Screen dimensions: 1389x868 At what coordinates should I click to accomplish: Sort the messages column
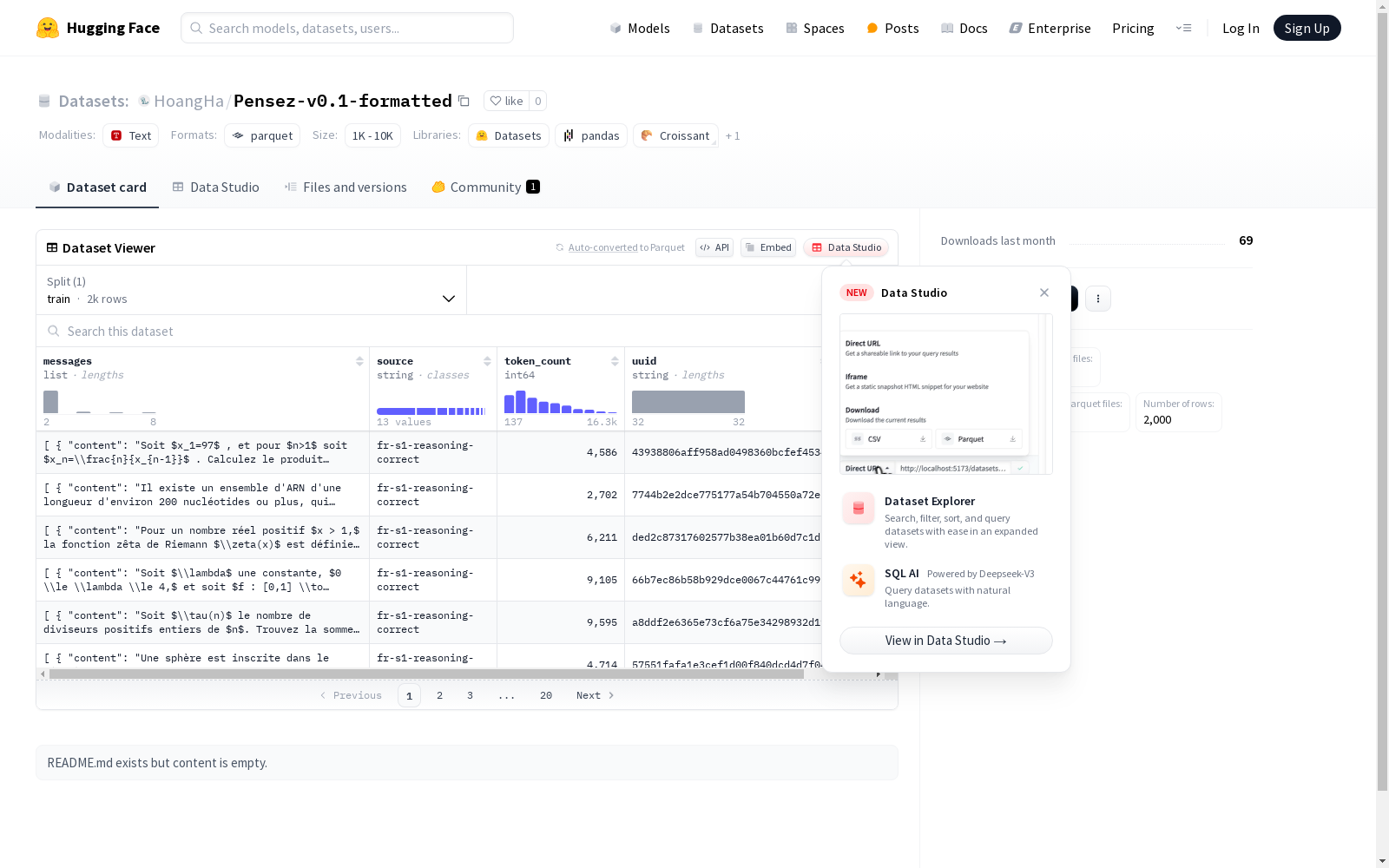coord(359,361)
